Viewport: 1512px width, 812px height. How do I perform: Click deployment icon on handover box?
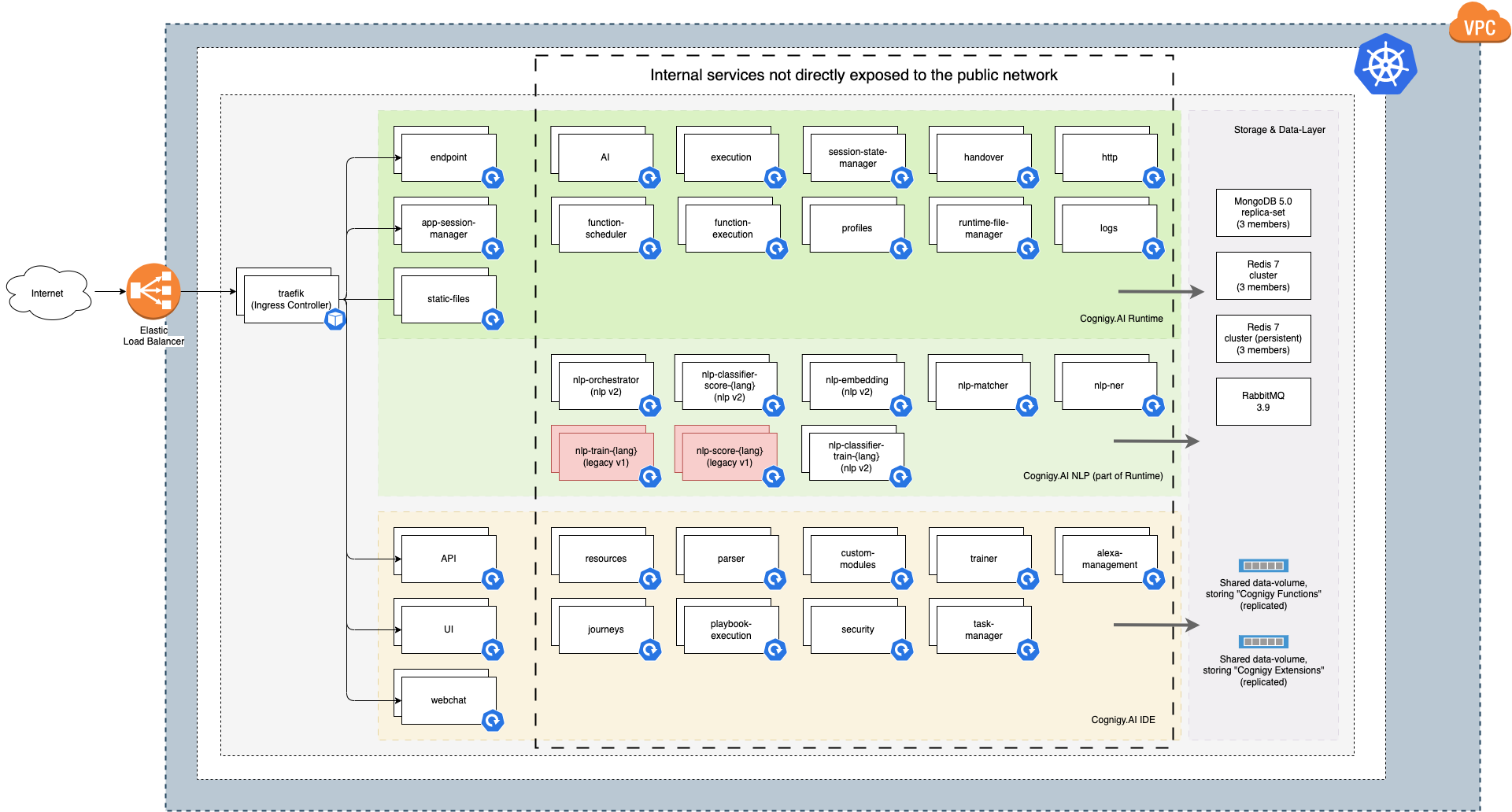pos(1028,178)
